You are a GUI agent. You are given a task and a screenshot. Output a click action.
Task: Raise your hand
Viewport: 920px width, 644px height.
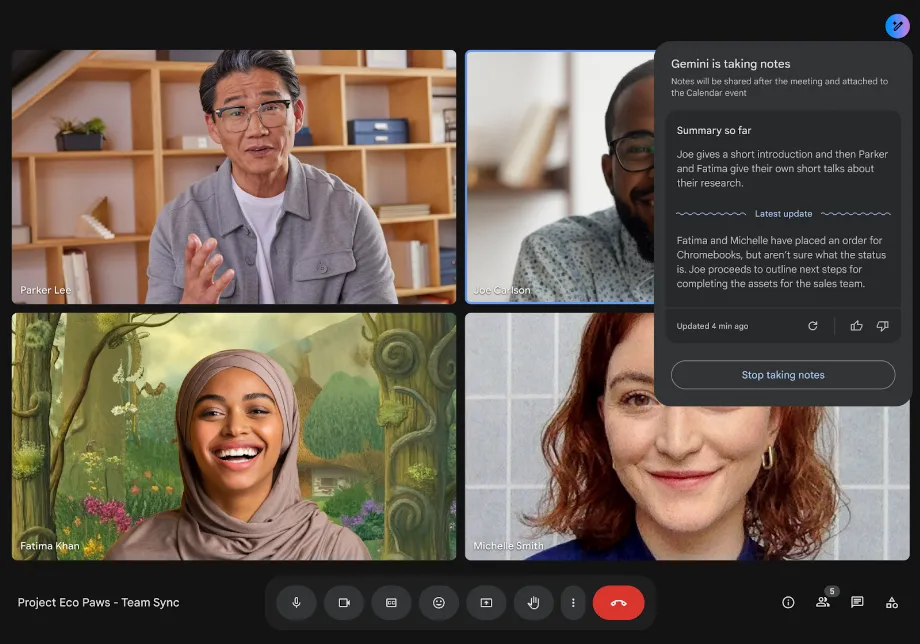(533, 602)
